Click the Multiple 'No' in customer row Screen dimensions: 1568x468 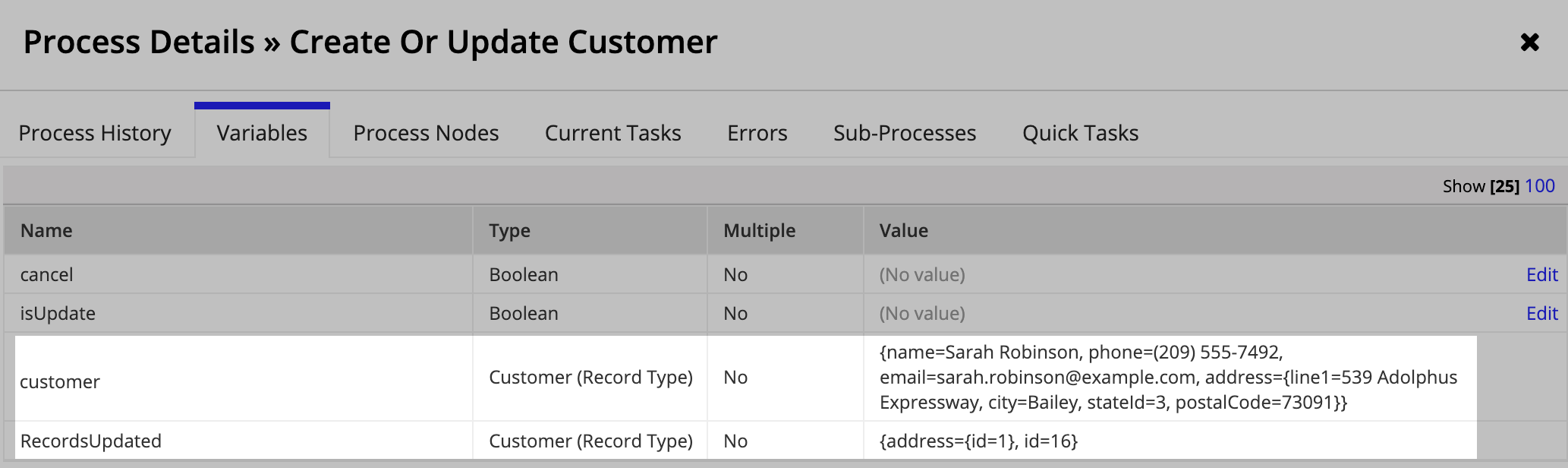tap(735, 378)
